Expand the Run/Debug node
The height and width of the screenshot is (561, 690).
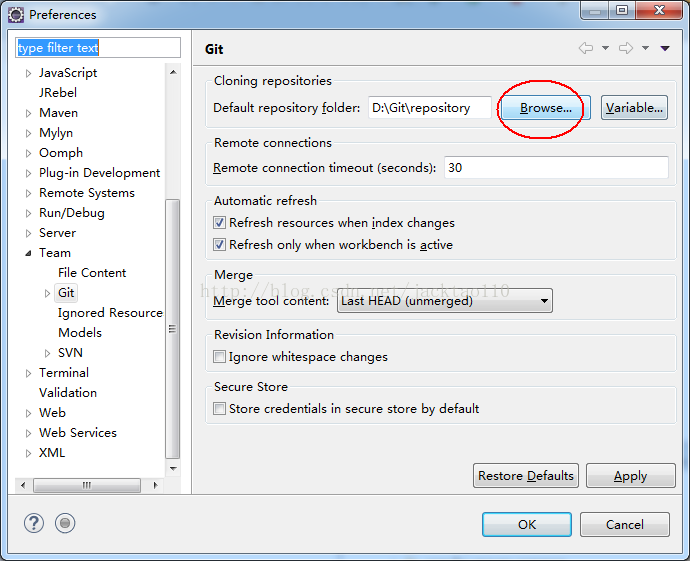[x=29, y=213]
